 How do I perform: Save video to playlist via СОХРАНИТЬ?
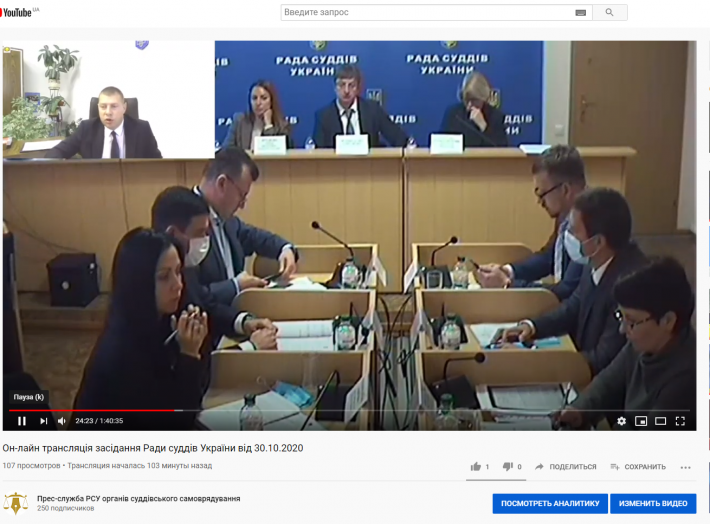[637, 467]
